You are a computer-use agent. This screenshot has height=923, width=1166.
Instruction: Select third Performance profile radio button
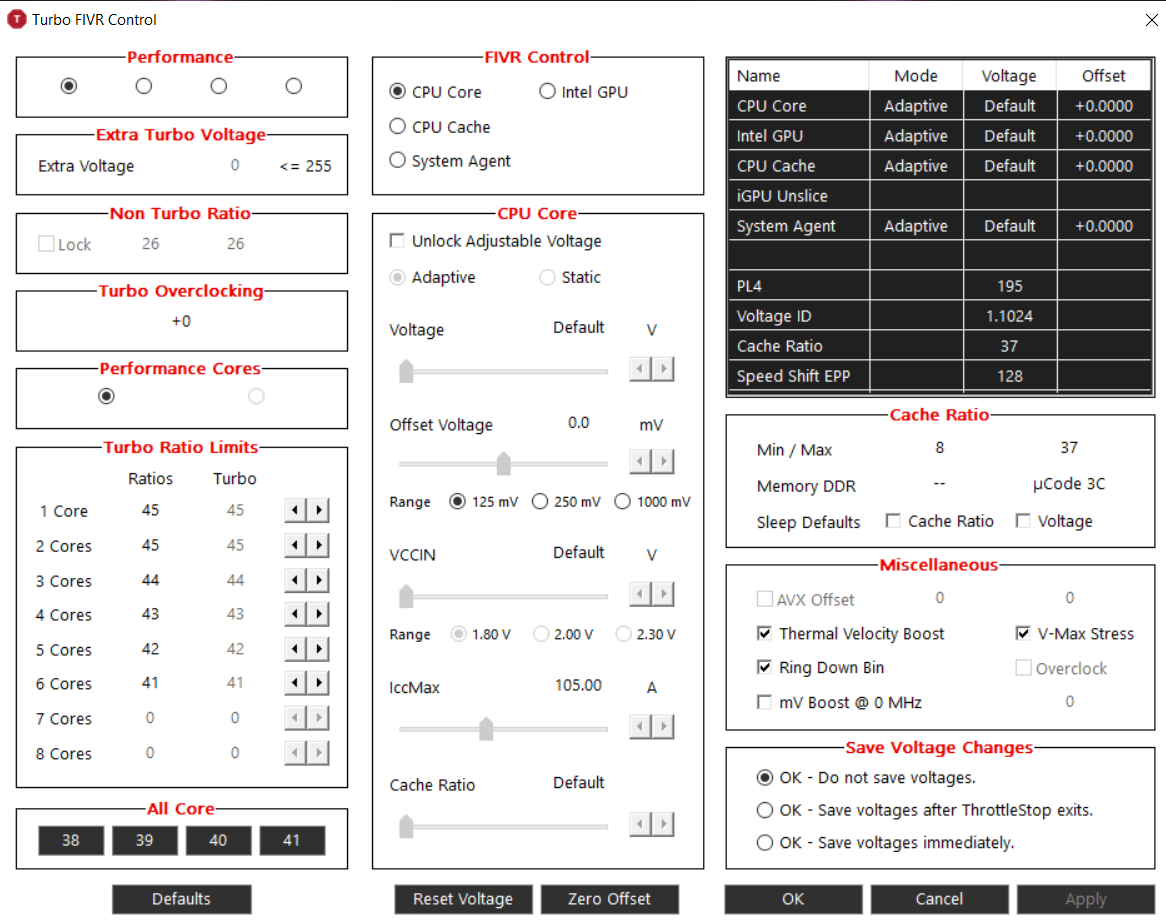(219, 86)
